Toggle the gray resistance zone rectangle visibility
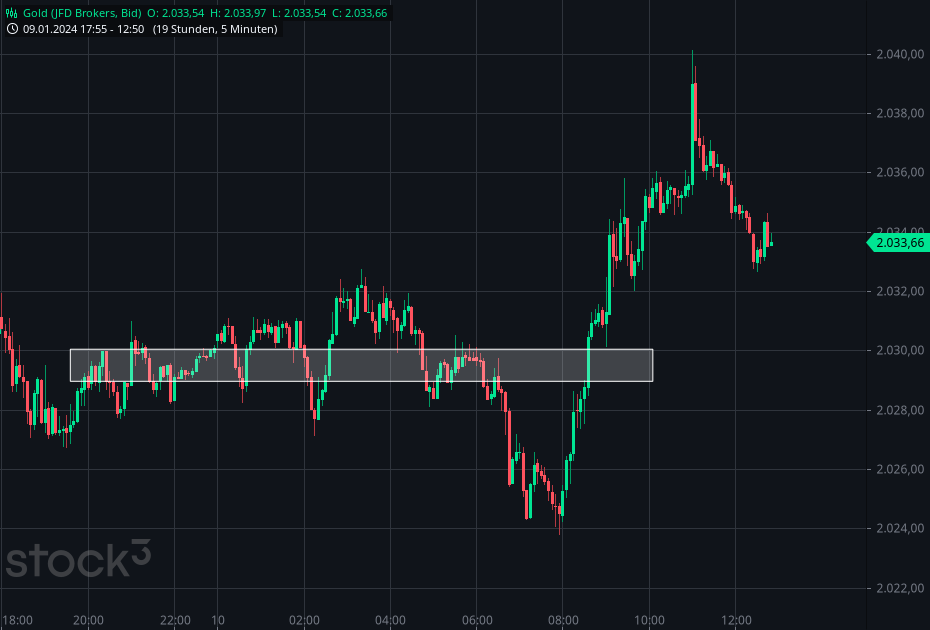 point(360,364)
